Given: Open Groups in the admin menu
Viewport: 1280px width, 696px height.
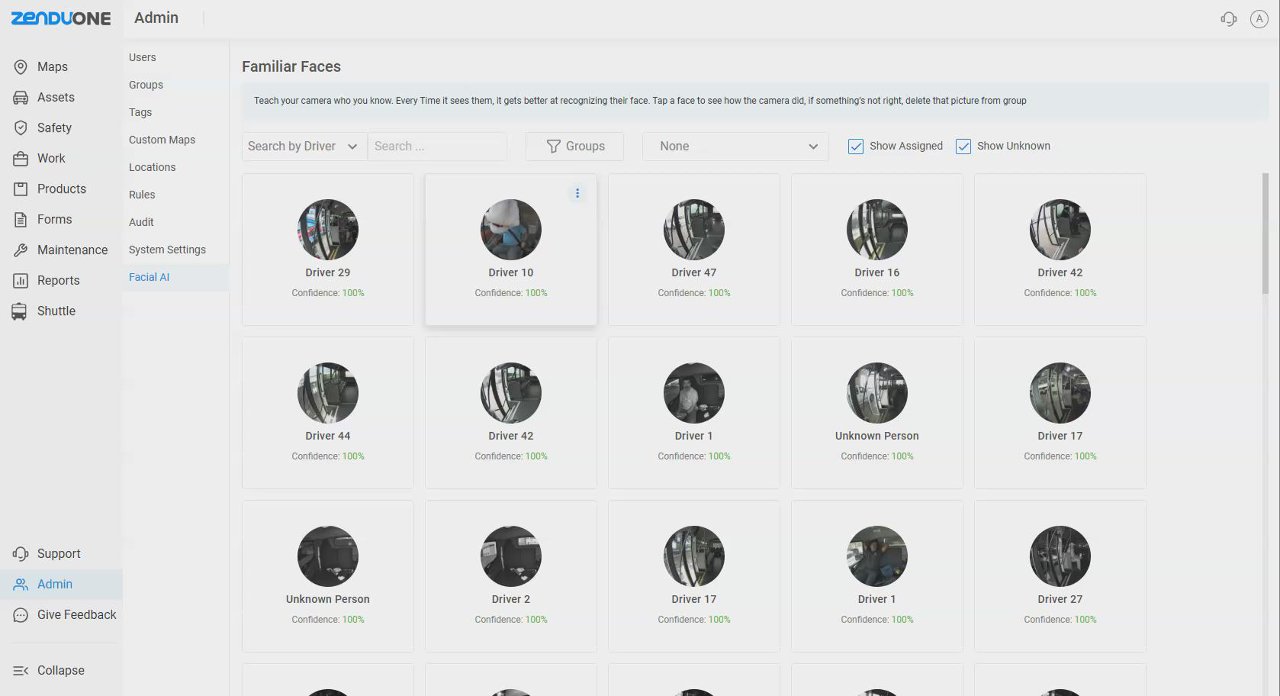Looking at the screenshot, I should point(146,85).
